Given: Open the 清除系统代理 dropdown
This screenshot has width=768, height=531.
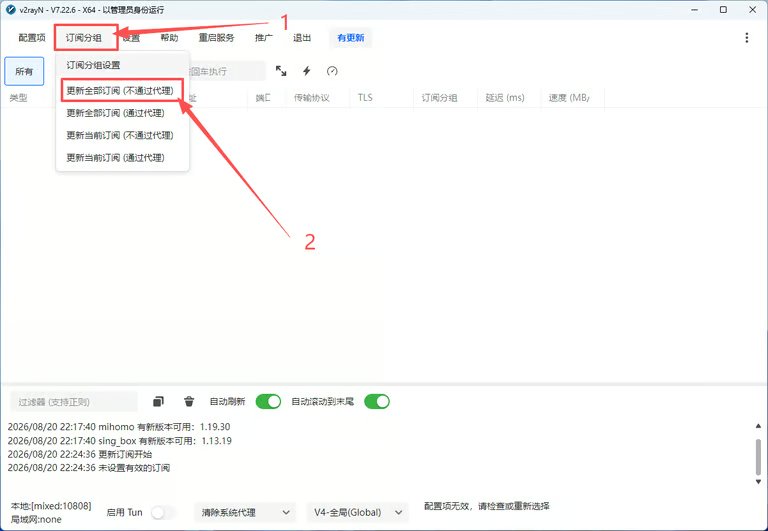Looking at the screenshot, I should pos(245,512).
